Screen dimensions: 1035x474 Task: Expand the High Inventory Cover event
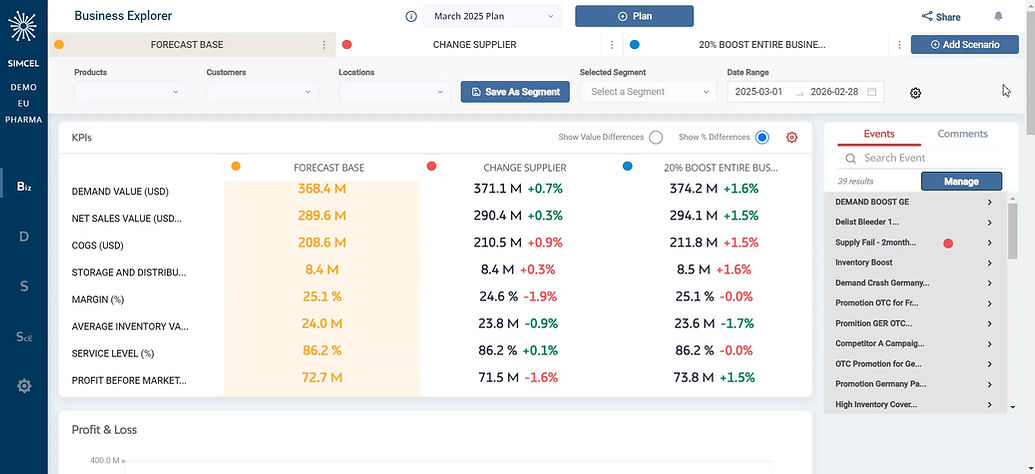coord(989,405)
